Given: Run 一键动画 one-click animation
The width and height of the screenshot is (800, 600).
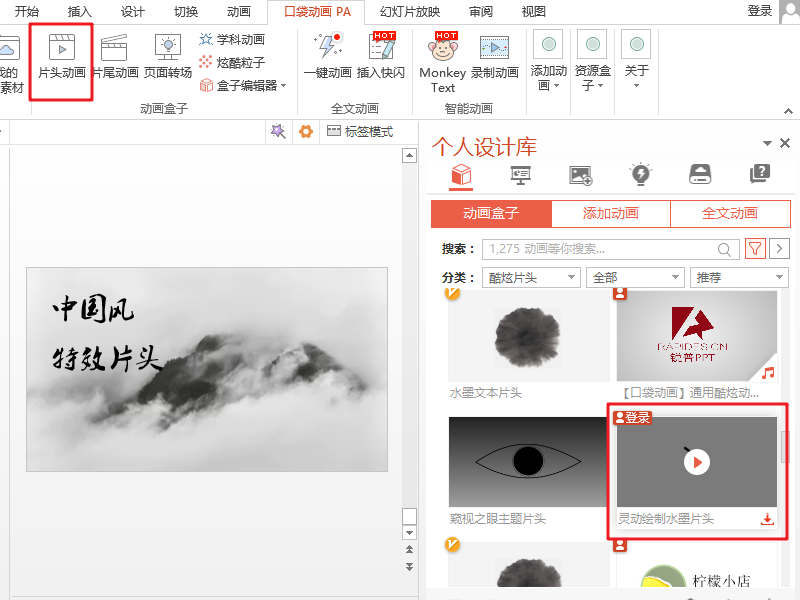Looking at the screenshot, I should click(328, 55).
